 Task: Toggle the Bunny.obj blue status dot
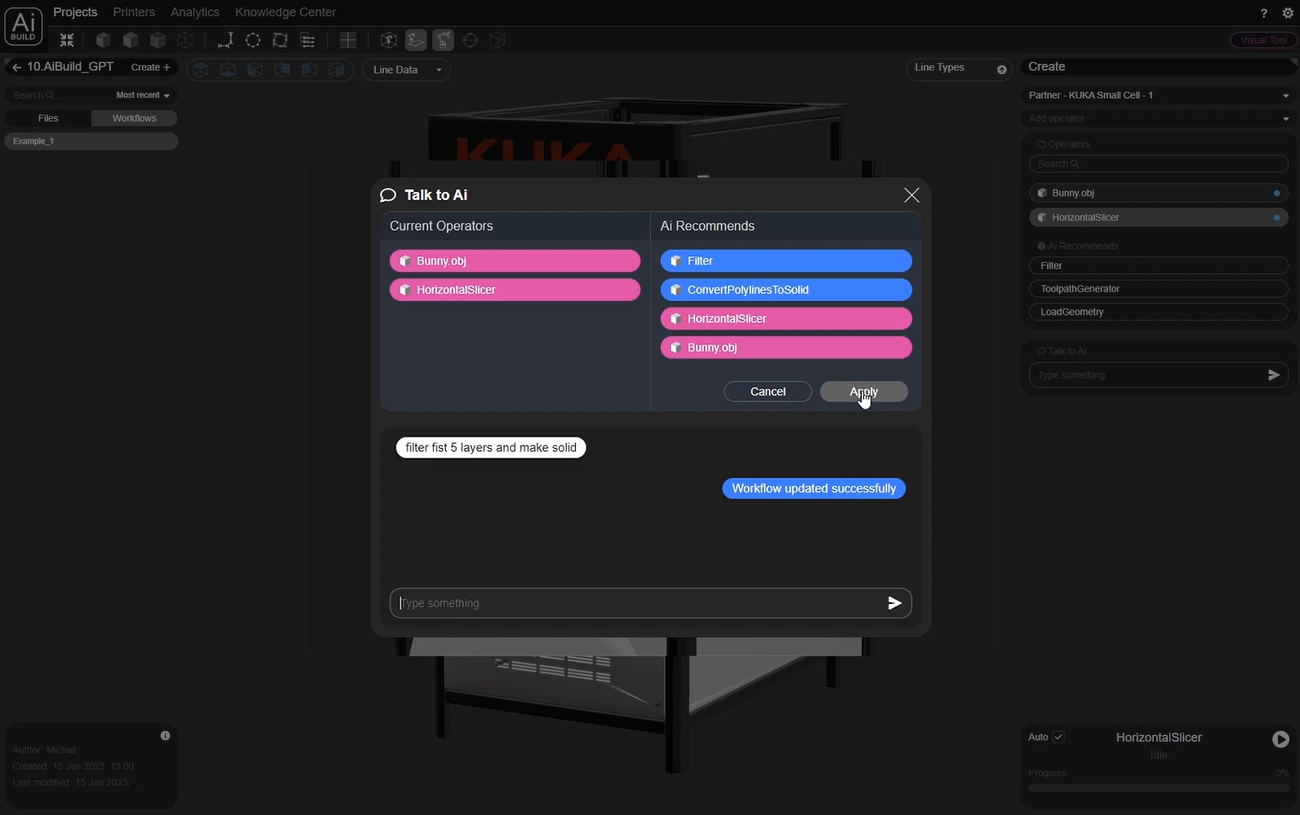(1277, 193)
